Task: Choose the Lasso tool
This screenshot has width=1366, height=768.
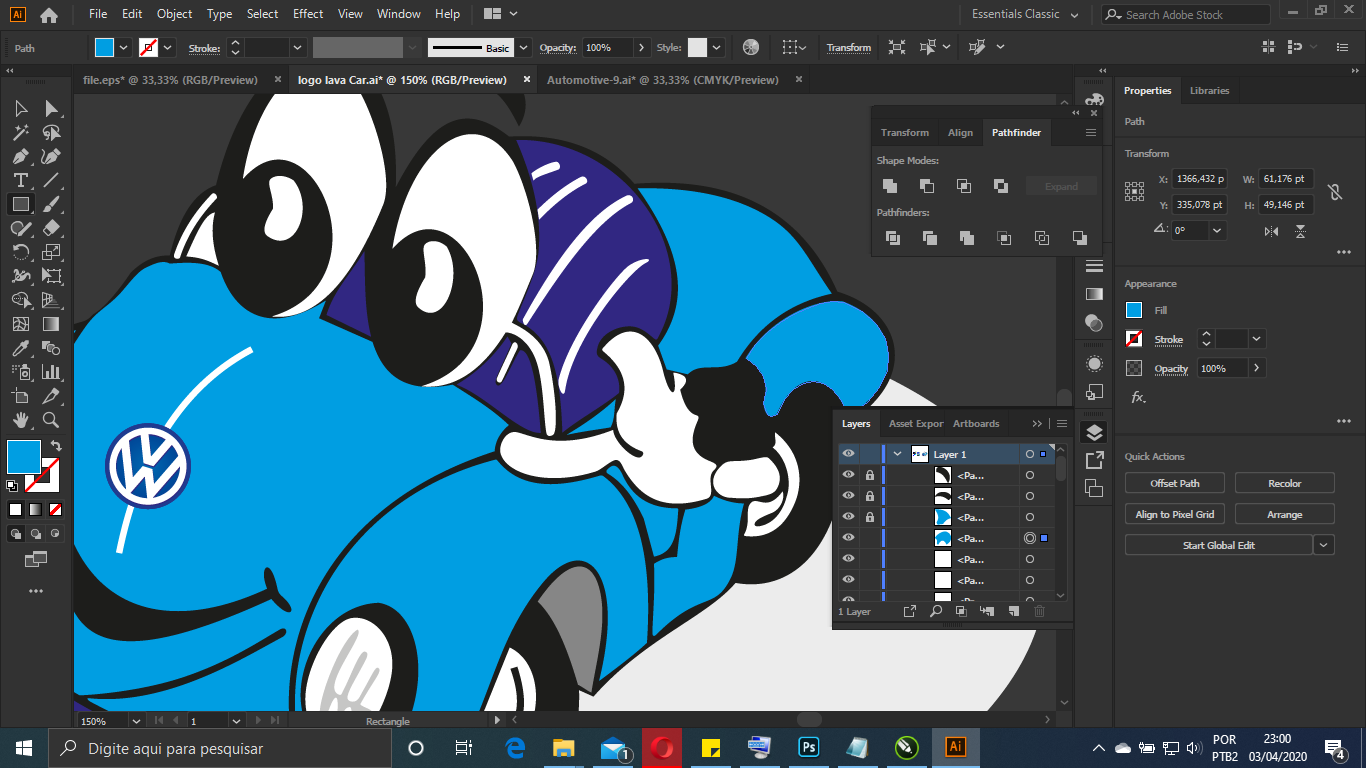Action: pyautogui.click(x=52, y=132)
